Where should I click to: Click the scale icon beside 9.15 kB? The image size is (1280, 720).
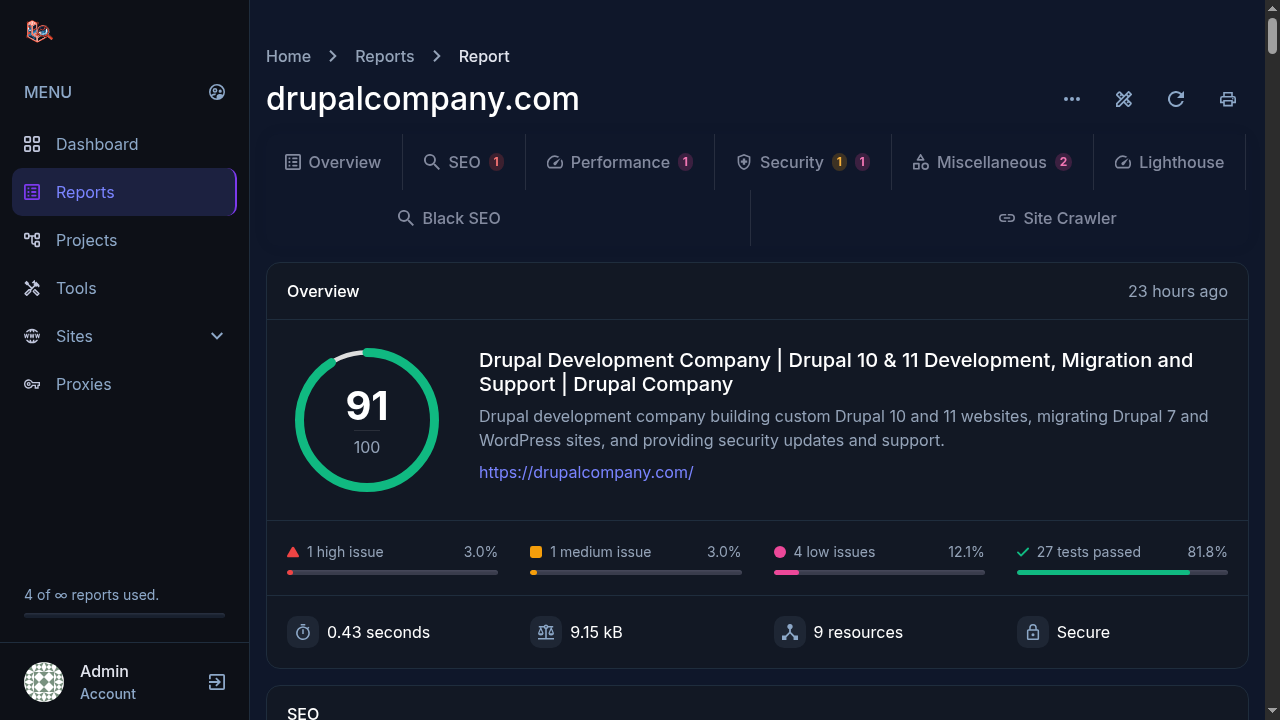click(x=546, y=632)
